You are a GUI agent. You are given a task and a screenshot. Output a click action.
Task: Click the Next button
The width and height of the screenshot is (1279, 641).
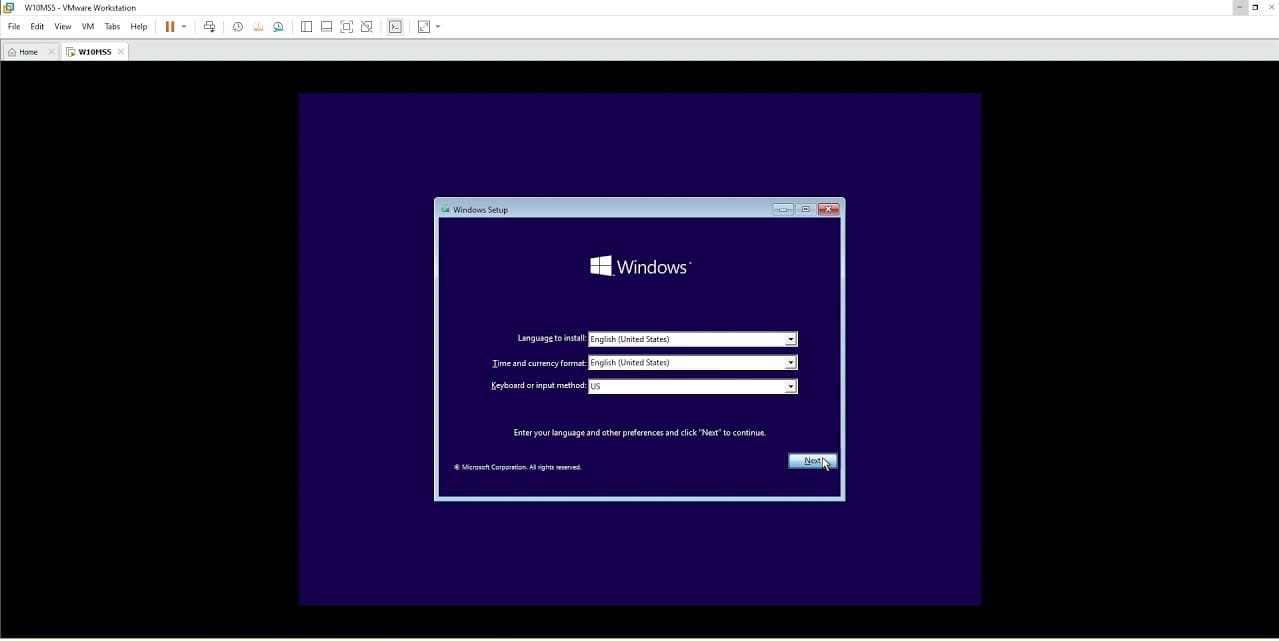tap(812, 461)
